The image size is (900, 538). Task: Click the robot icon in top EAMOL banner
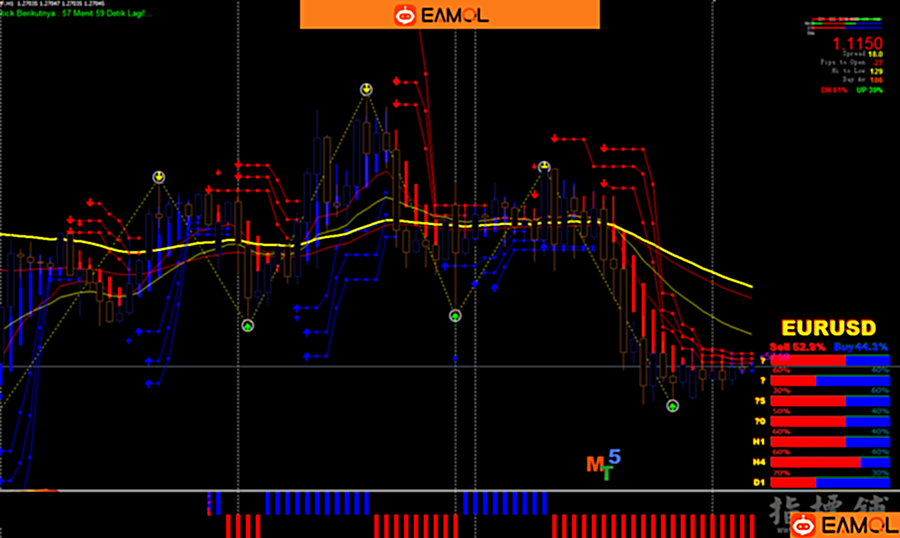click(406, 15)
